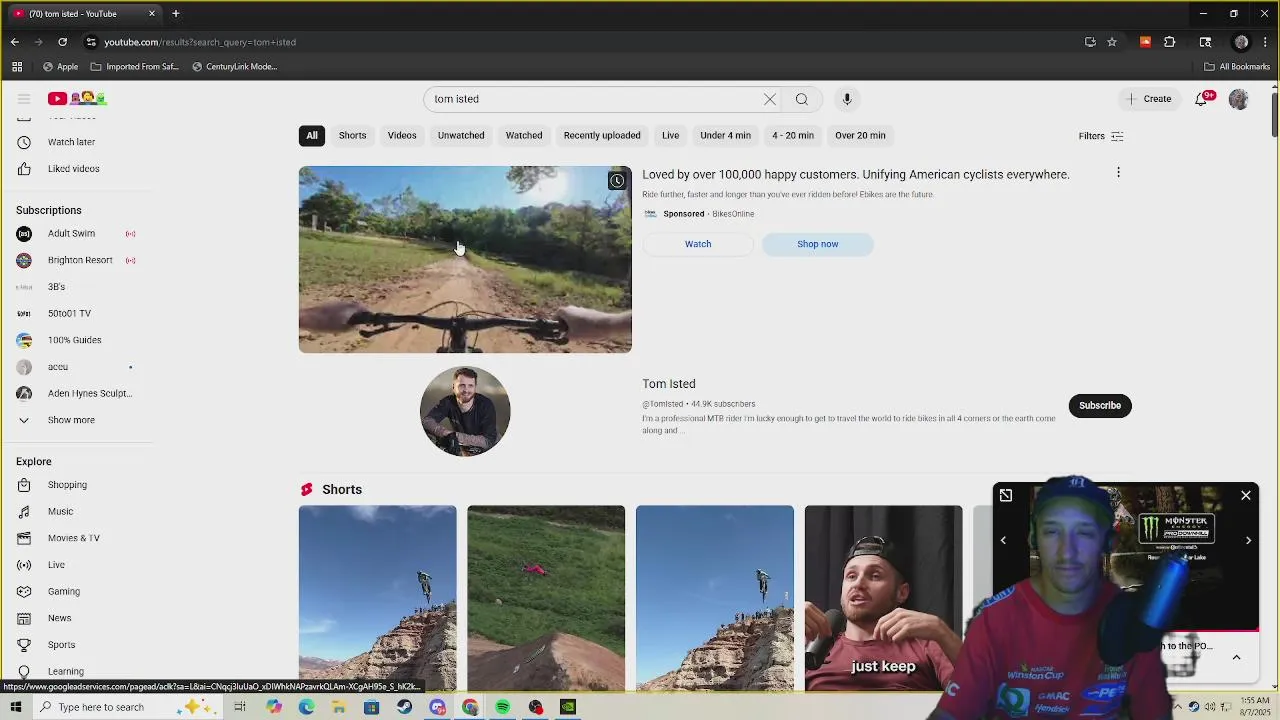
Task: Click the SoundCloud extension icon
Action: [x=1145, y=42]
